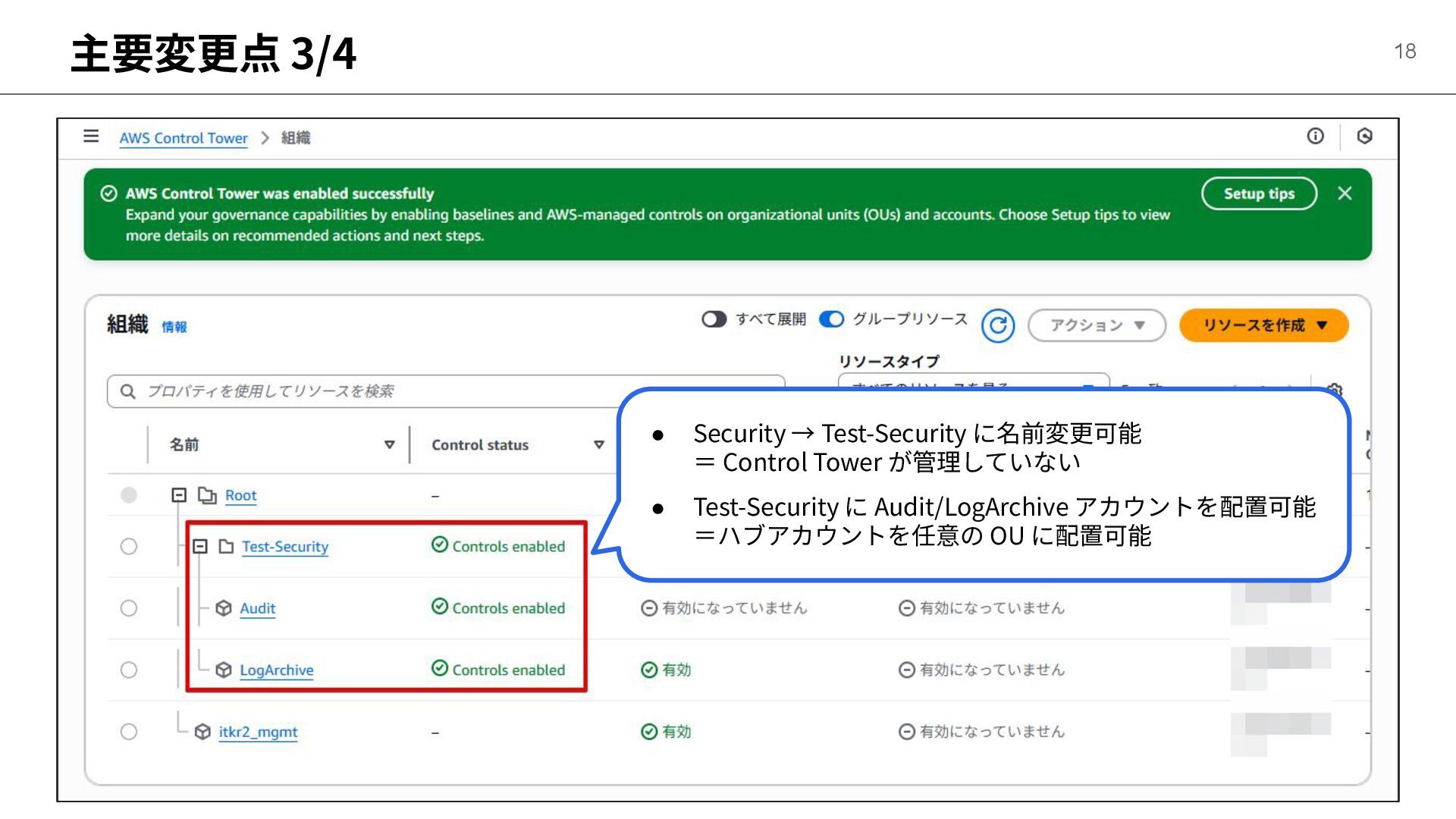The width and height of the screenshot is (1456, 819).
Task: Open the アクション dropdown
Action: click(1097, 325)
